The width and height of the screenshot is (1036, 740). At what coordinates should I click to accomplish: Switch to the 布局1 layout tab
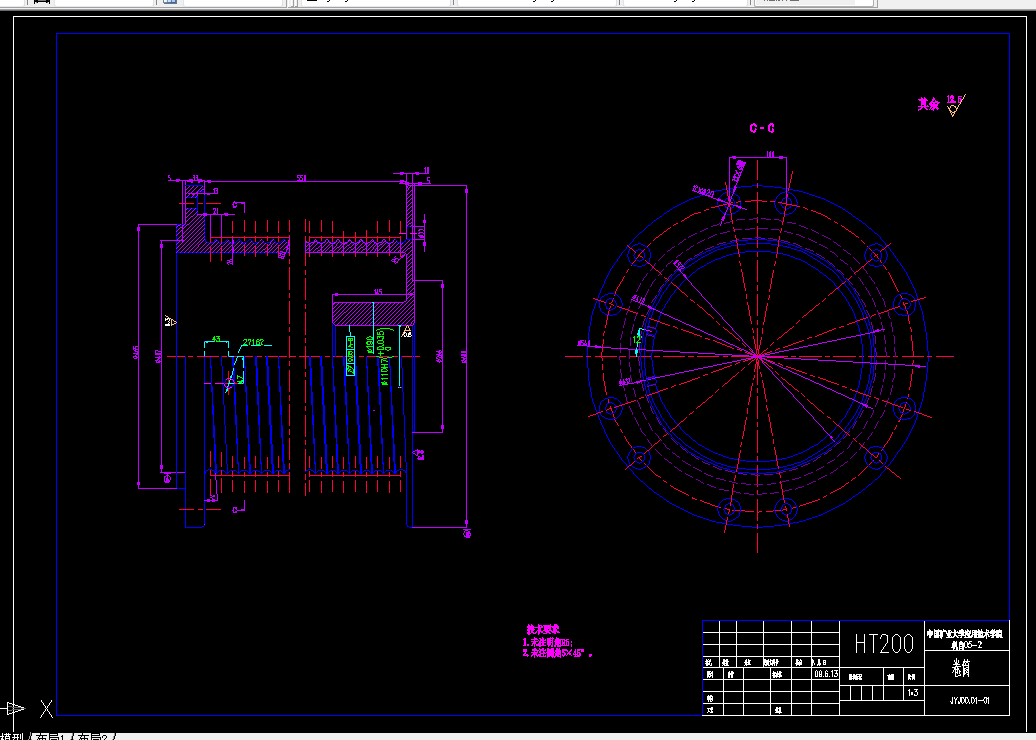click(x=52, y=735)
